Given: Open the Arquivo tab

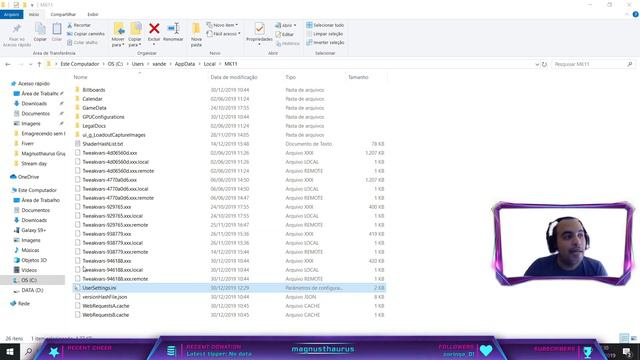Looking at the screenshot, I should [x=11, y=14].
